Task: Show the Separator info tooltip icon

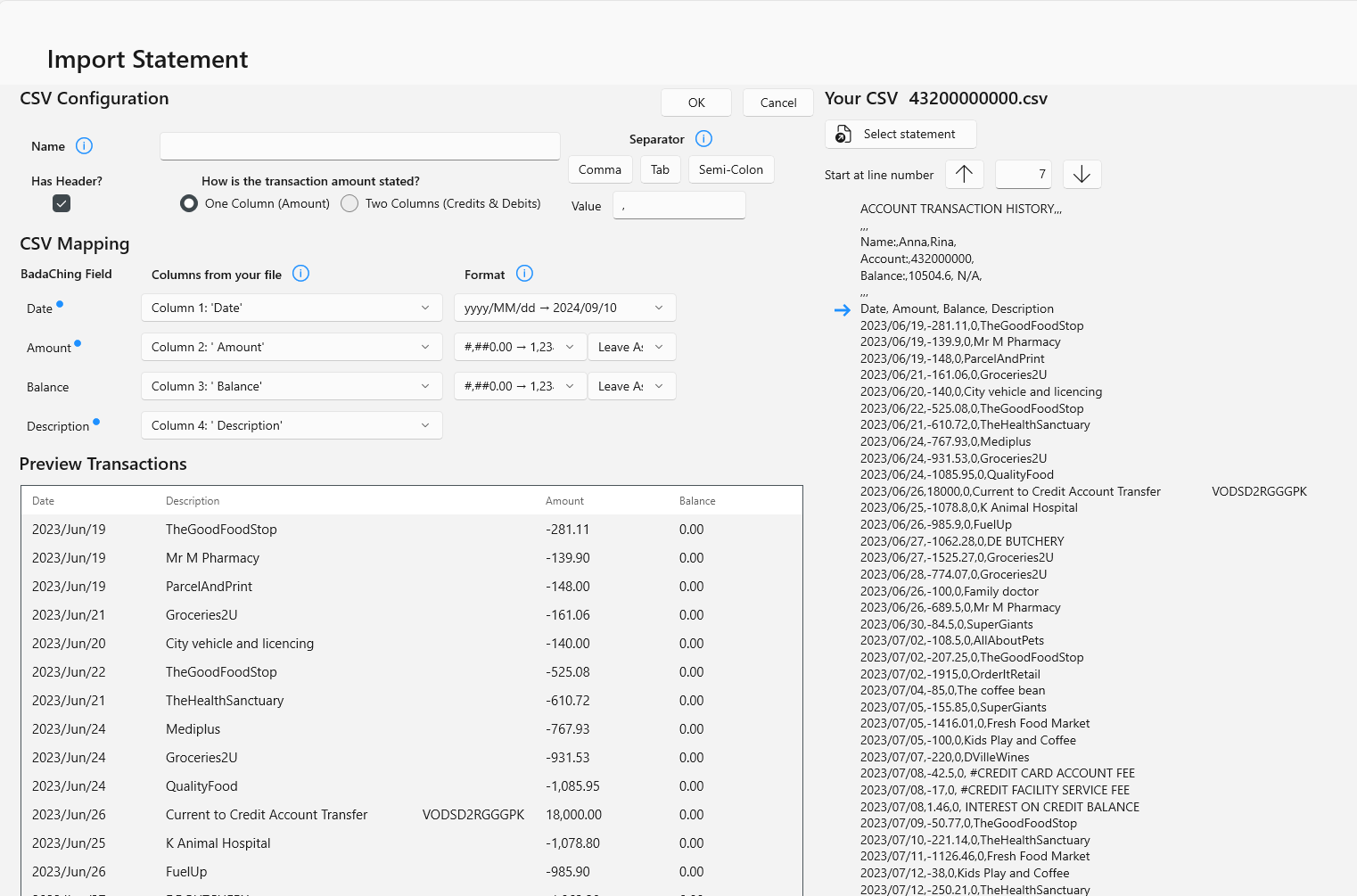Action: point(703,138)
